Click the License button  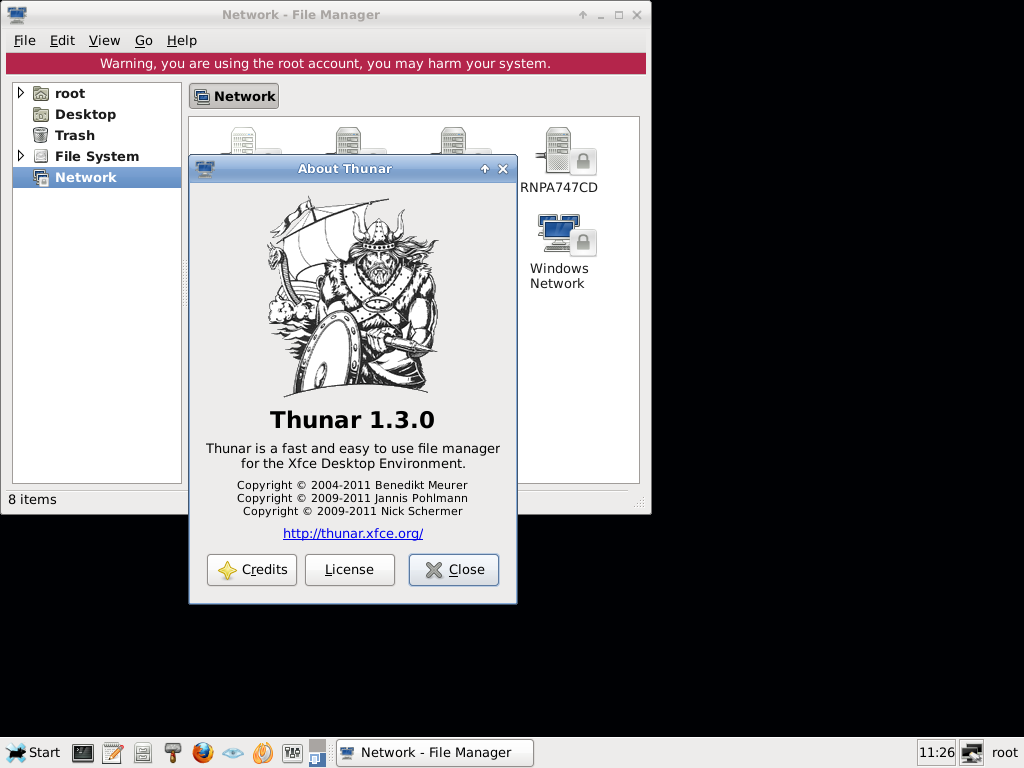[x=349, y=570]
